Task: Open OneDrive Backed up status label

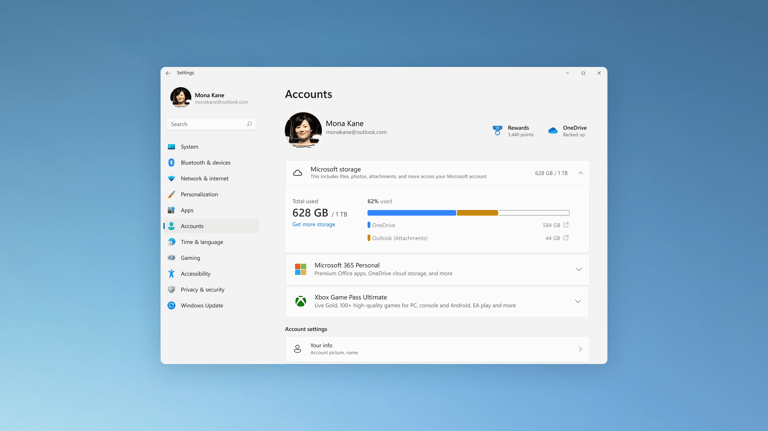Action: pyautogui.click(x=574, y=131)
